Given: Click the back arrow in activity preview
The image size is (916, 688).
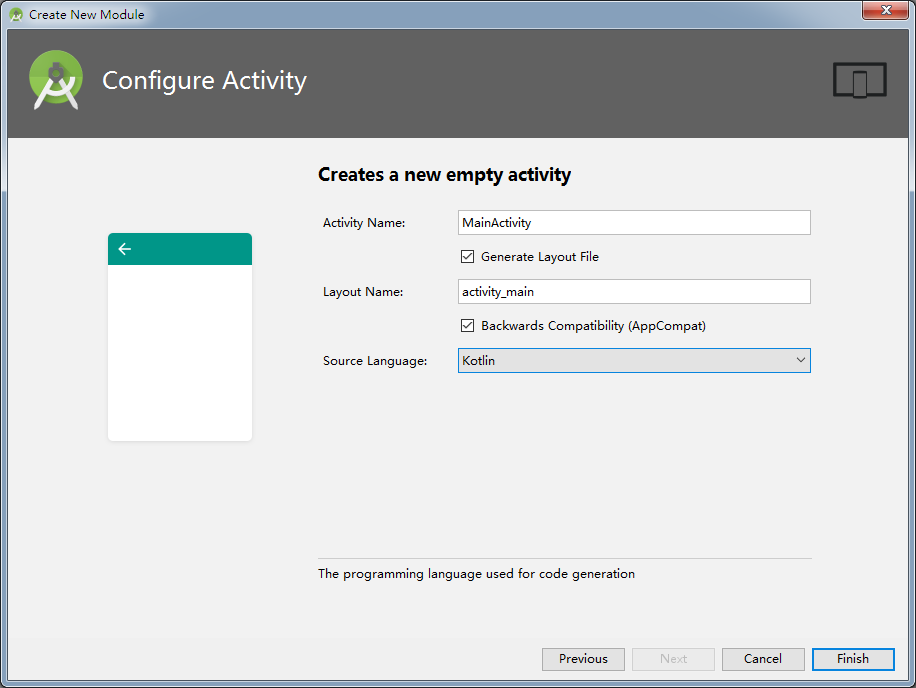Looking at the screenshot, I should pos(124,249).
